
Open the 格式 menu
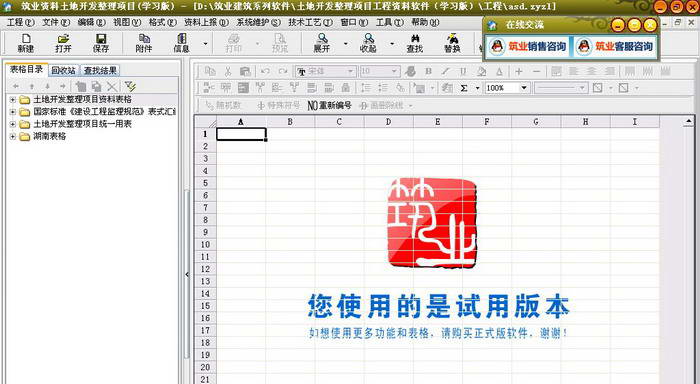(162, 22)
